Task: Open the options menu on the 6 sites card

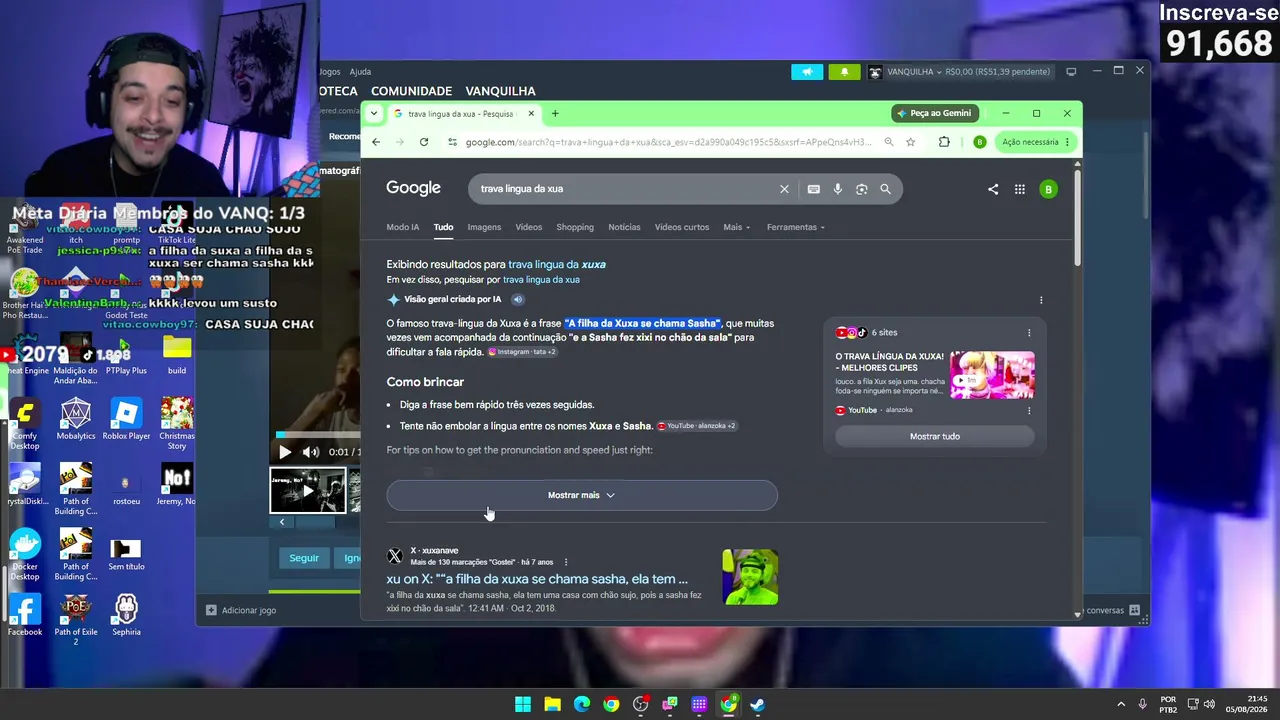Action: [1029, 333]
